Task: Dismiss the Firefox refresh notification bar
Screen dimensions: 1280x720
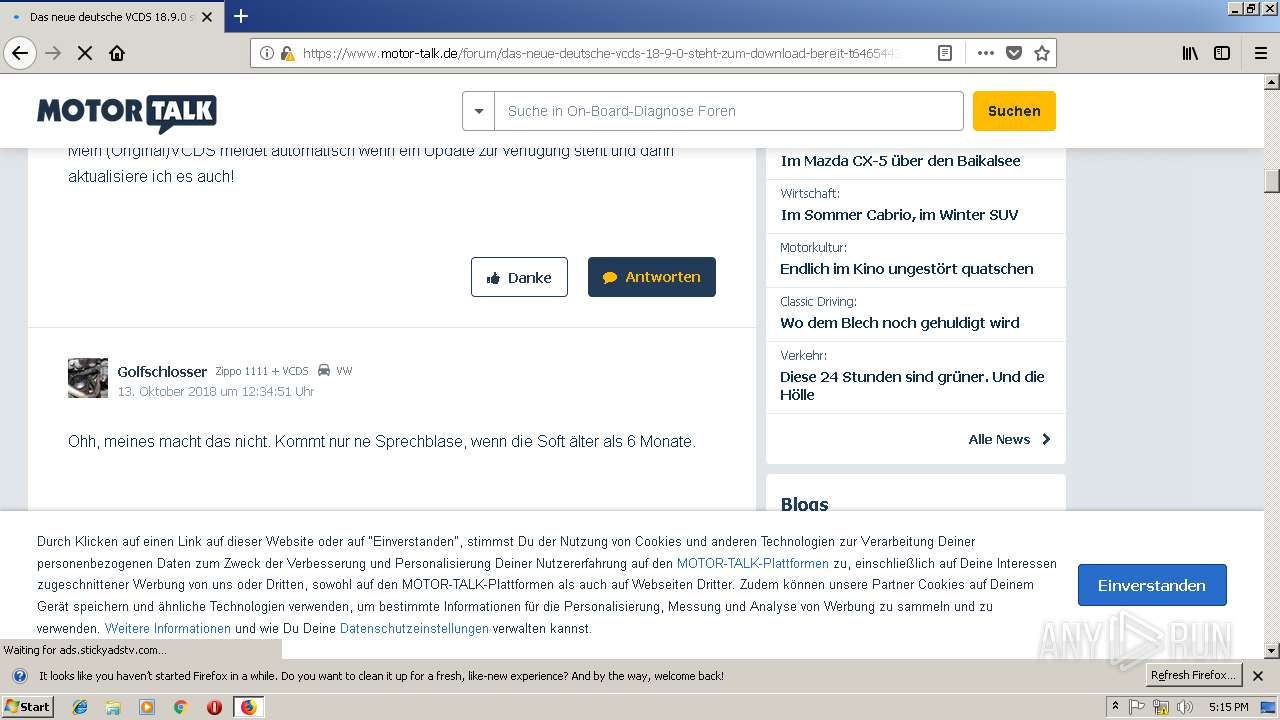Action: pos(1258,676)
